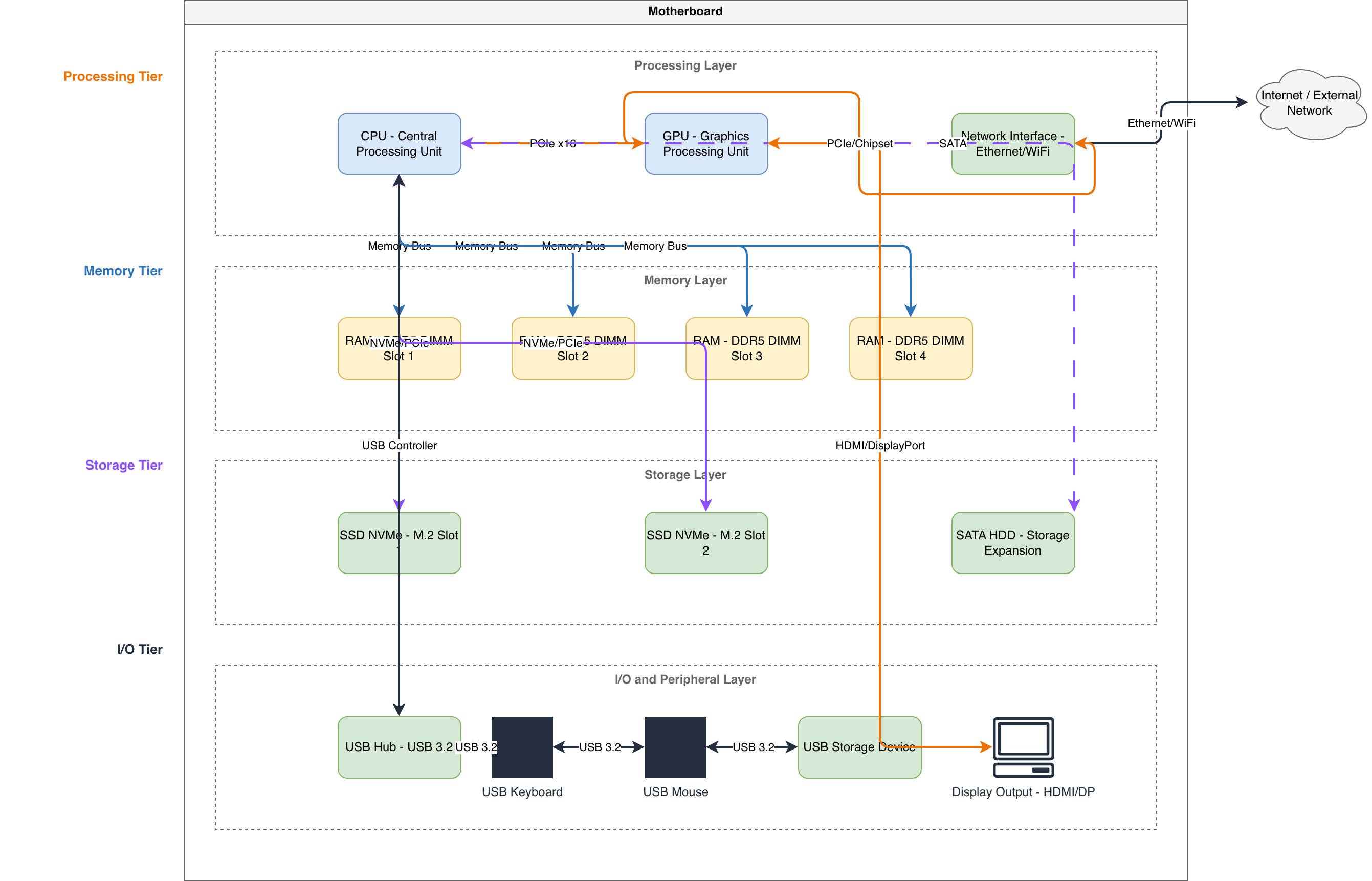
Task: Select the SSD NVMe M.2 Slot 1 box
Action: (x=399, y=543)
